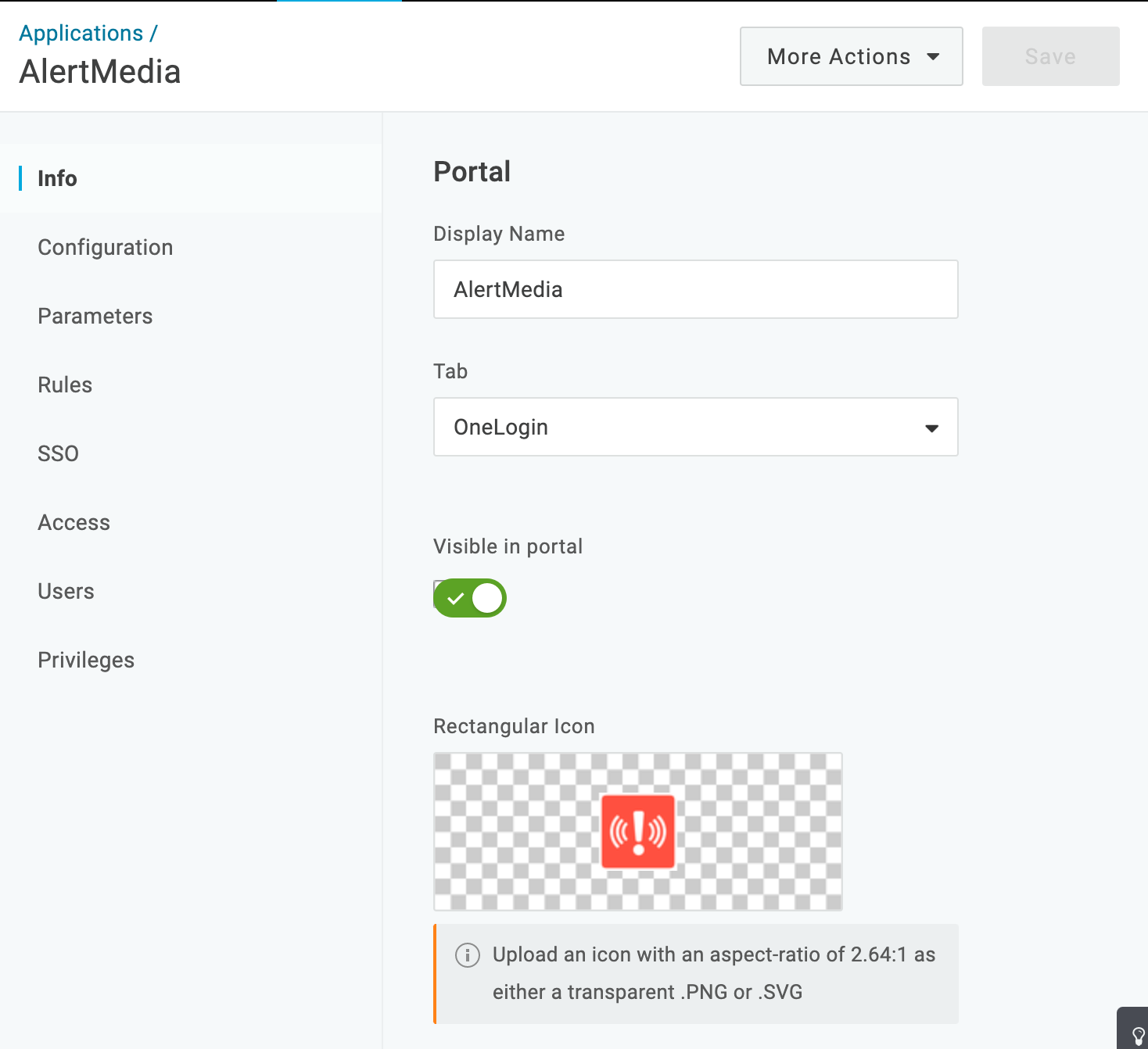Click the Portal section heading
This screenshot has width=1148, height=1049.
[x=472, y=171]
